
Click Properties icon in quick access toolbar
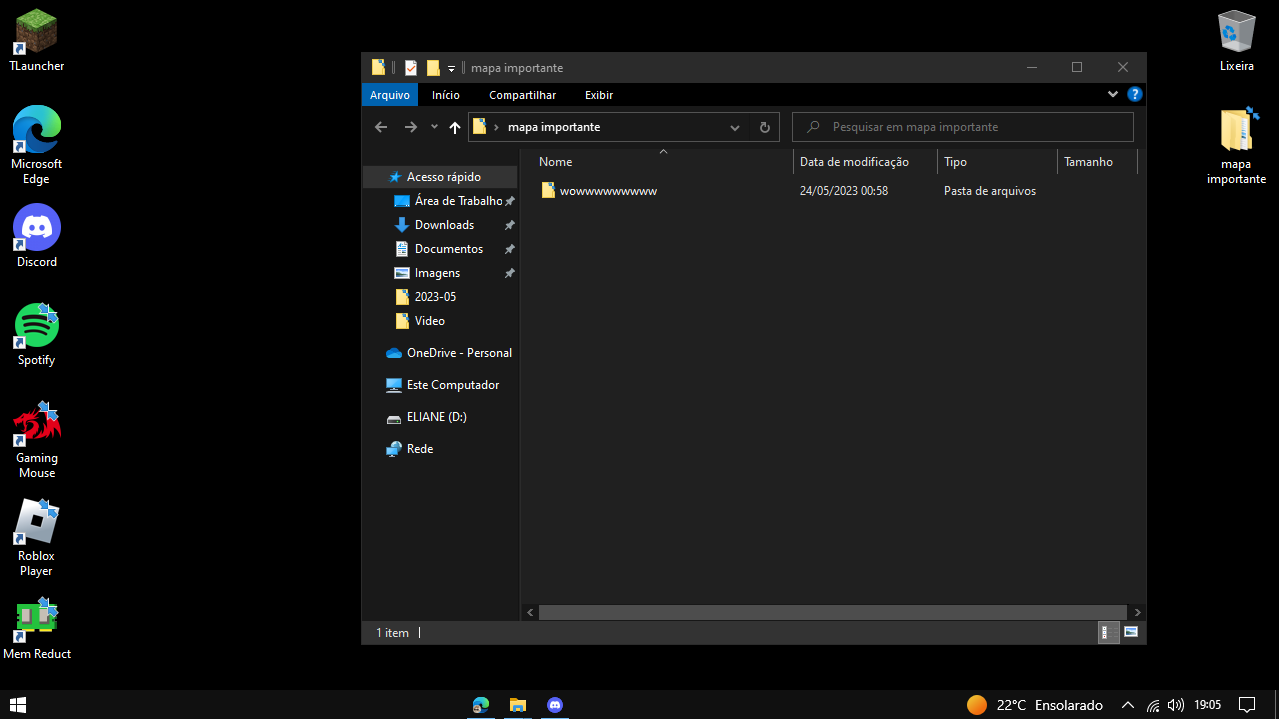411,68
